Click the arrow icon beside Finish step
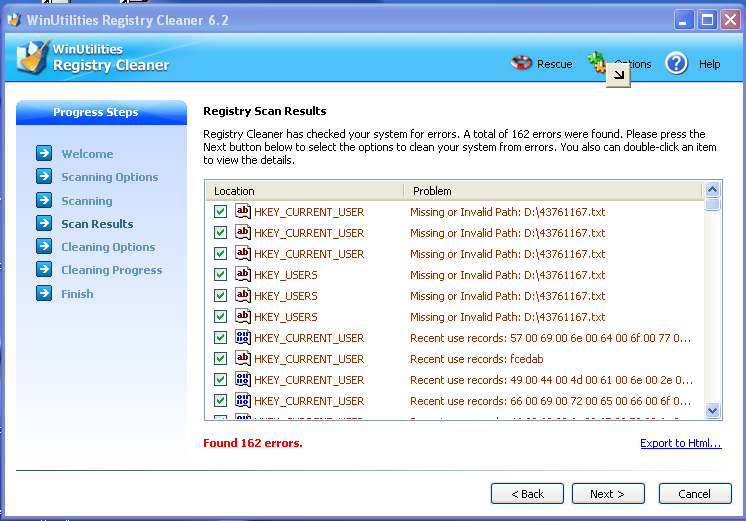The width and height of the screenshot is (746, 521). 44,293
